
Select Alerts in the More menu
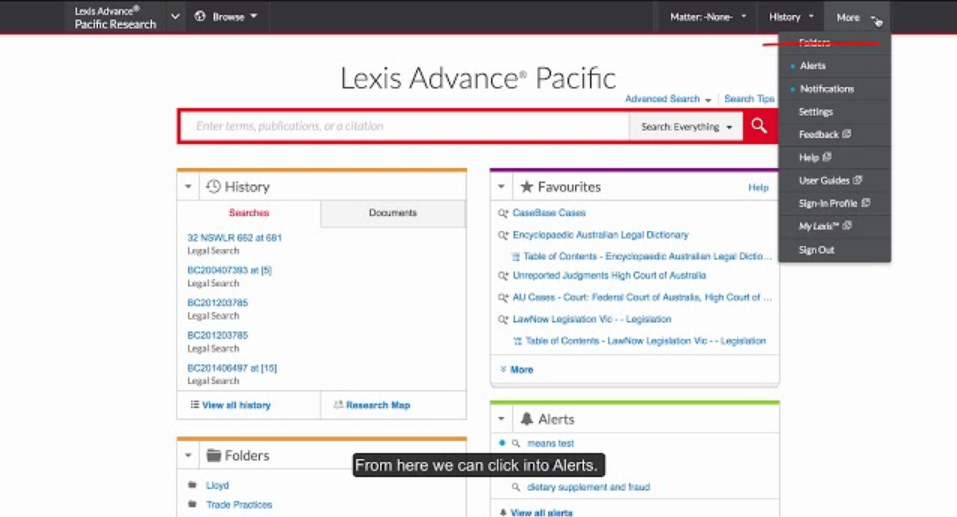point(812,65)
